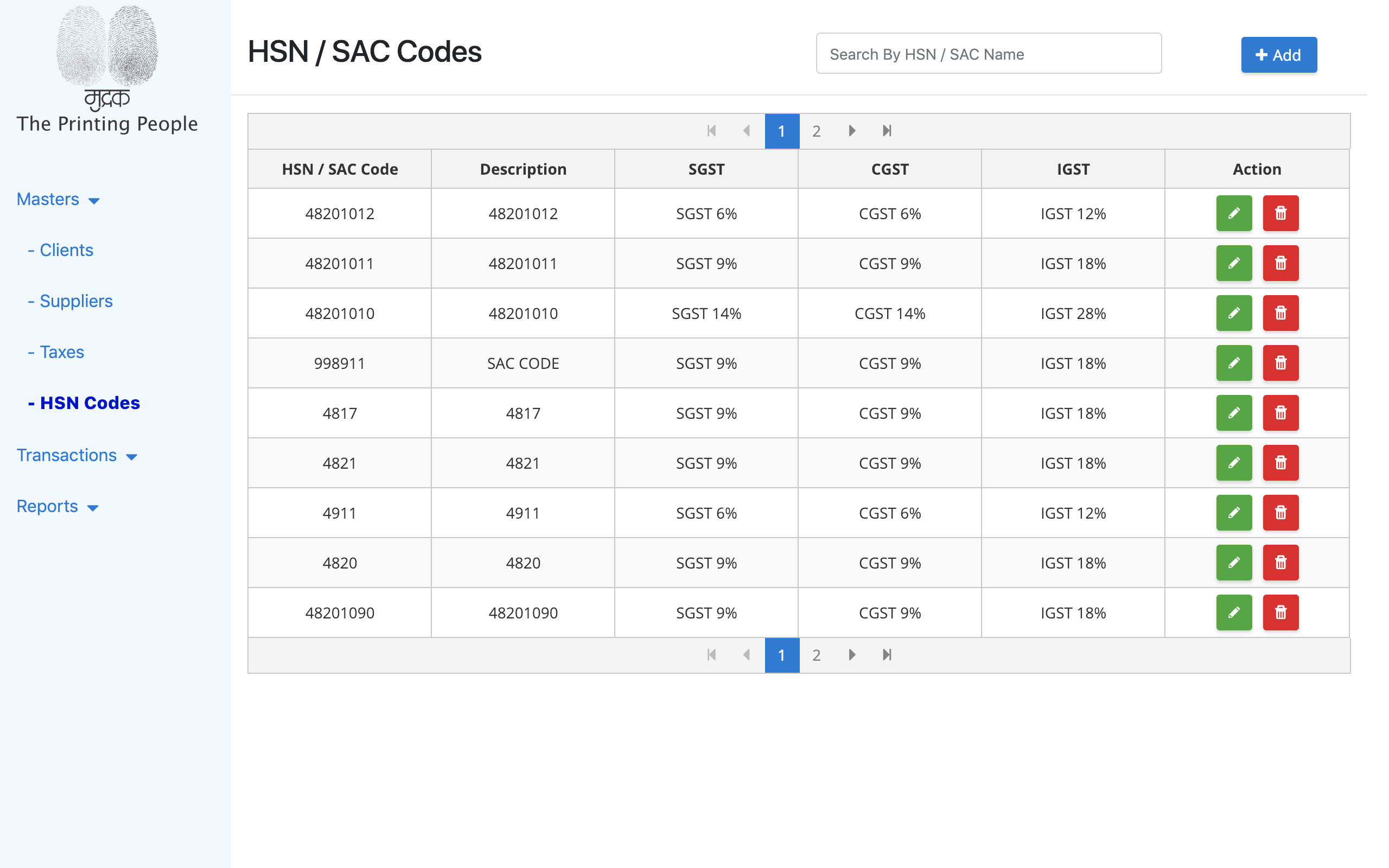Edit the 4817 HSN code entry
The height and width of the screenshot is (868, 1389).
[x=1234, y=413]
